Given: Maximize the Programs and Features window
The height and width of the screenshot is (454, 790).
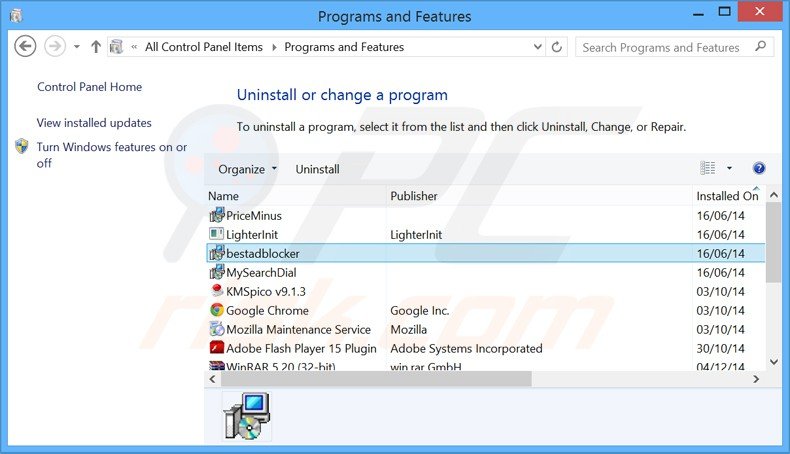Looking at the screenshot, I should (x=725, y=12).
